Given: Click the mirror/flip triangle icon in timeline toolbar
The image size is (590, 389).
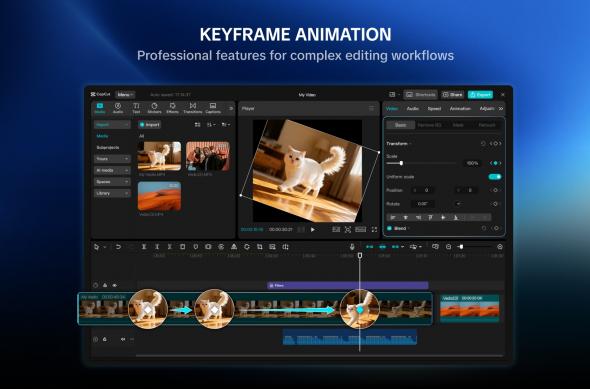Looking at the screenshot, I should click(x=234, y=247).
